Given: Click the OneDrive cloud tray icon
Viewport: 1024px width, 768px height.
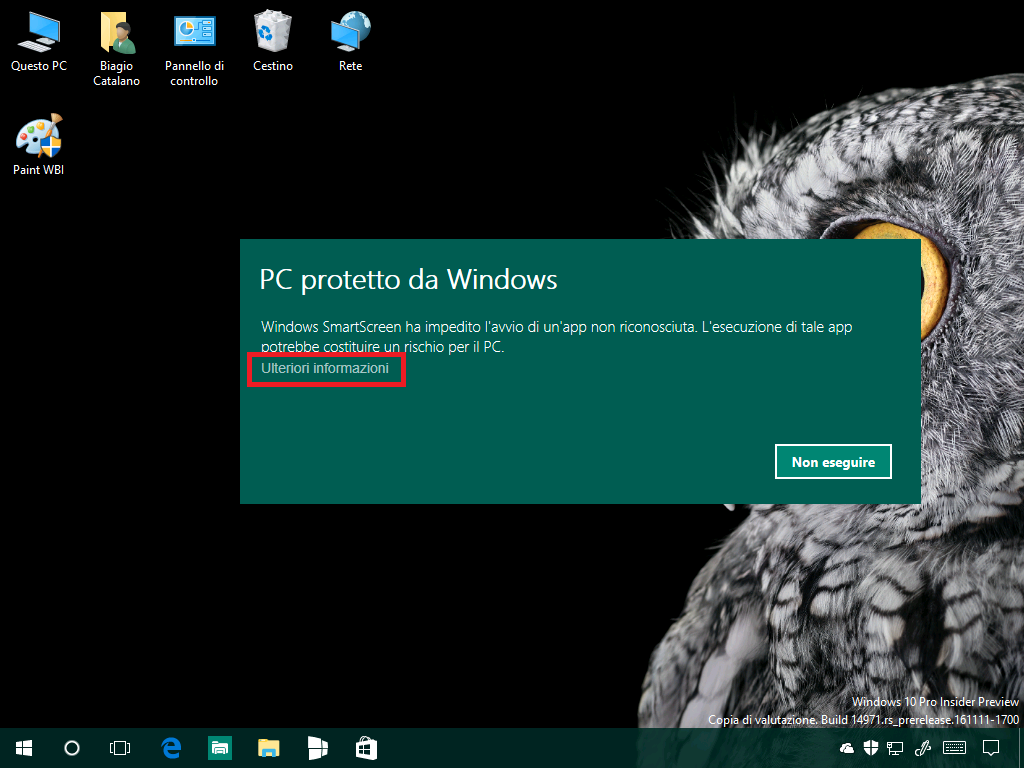Looking at the screenshot, I should pyautogui.click(x=846, y=748).
